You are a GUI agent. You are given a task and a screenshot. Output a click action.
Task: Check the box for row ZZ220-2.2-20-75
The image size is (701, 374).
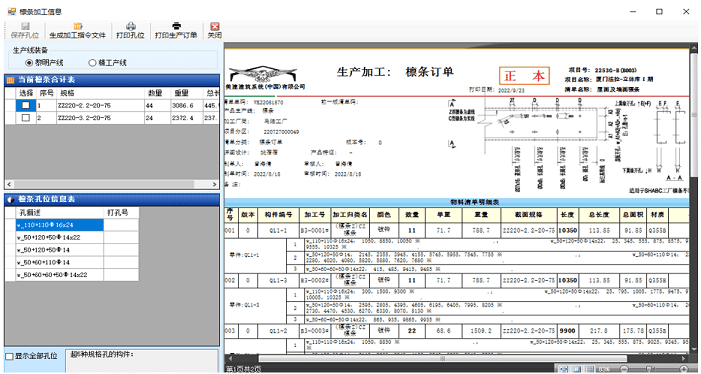point(26,105)
